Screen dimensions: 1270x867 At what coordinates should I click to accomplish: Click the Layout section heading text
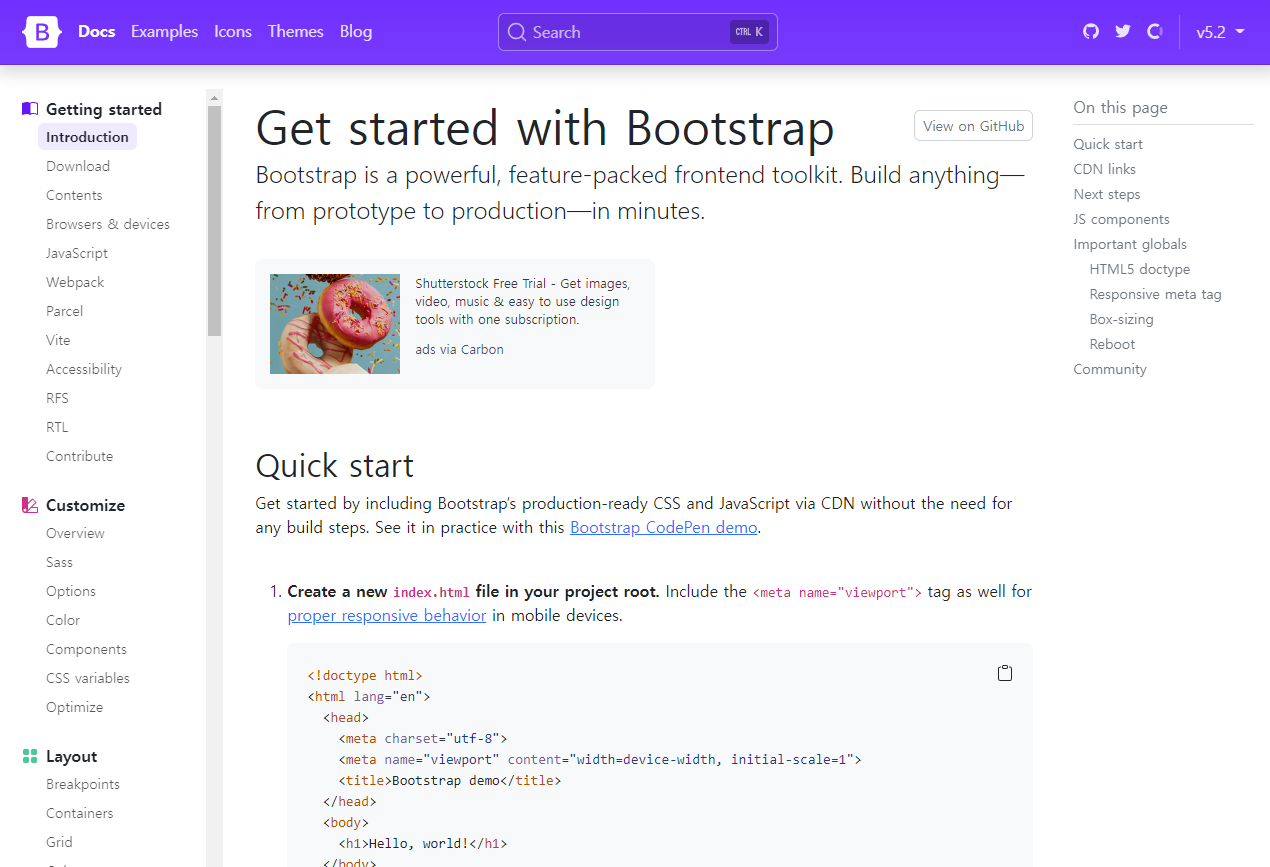pos(72,756)
